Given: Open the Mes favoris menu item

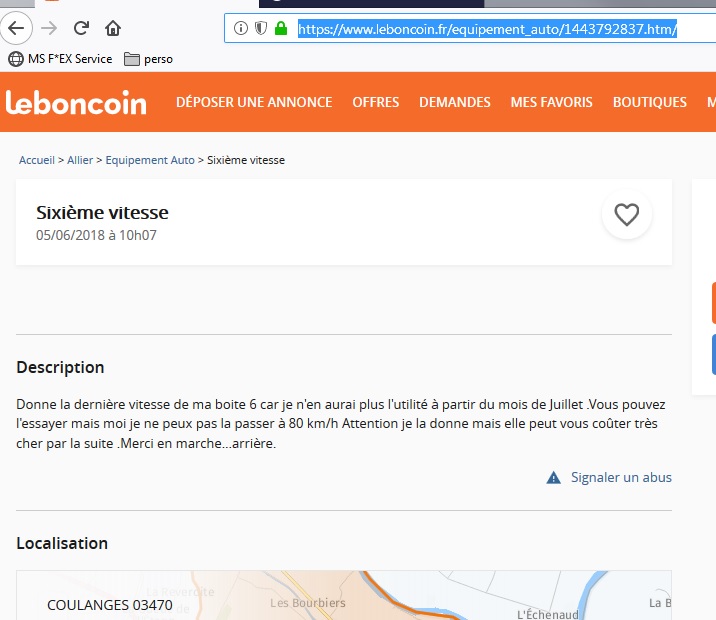Looking at the screenshot, I should tap(551, 102).
